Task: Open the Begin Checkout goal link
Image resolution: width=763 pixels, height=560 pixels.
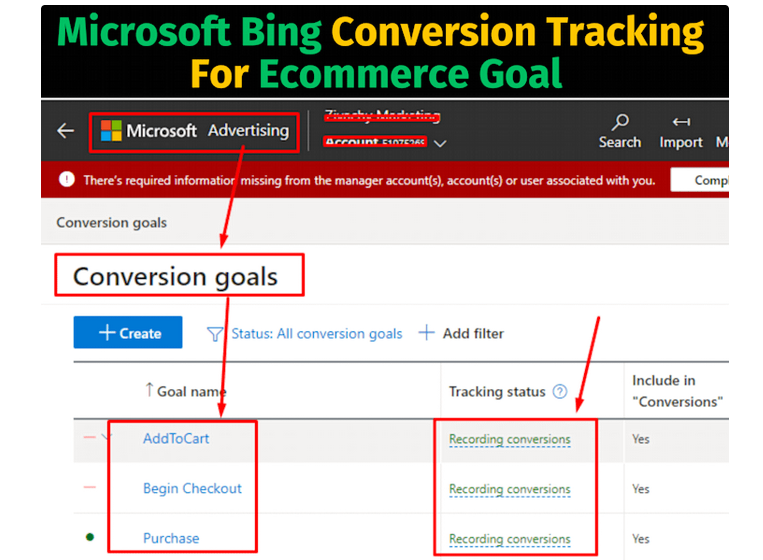Action: coord(192,488)
